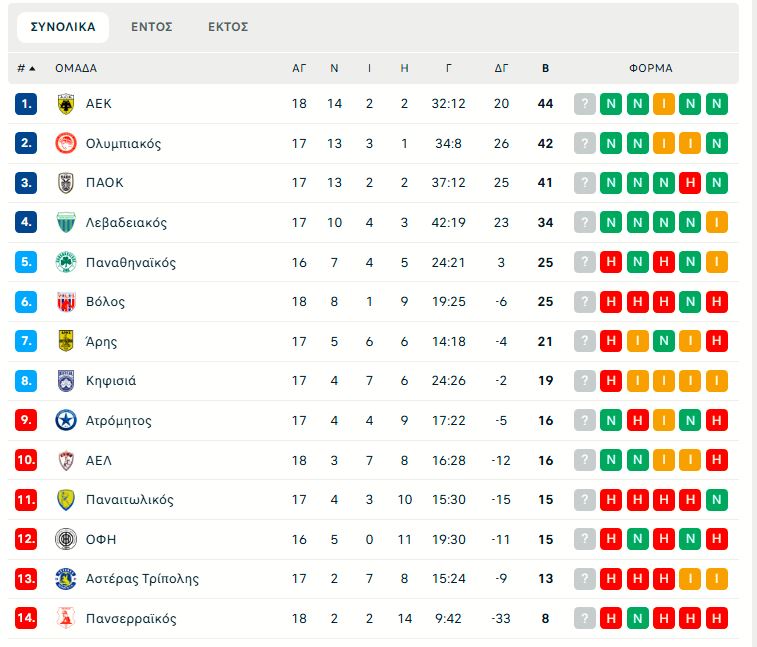The width and height of the screenshot is (757, 647).
Task: Click the Άρης yellow crest icon
Action: coord(66,341)
